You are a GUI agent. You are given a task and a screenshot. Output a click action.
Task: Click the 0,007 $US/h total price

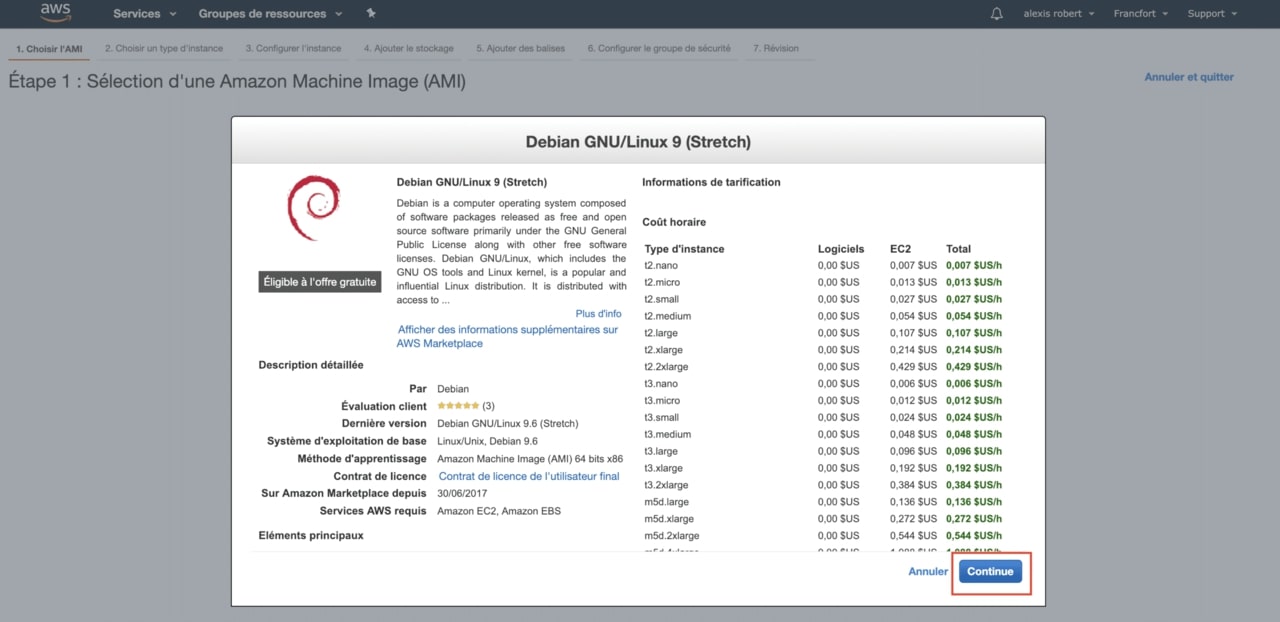974,265
